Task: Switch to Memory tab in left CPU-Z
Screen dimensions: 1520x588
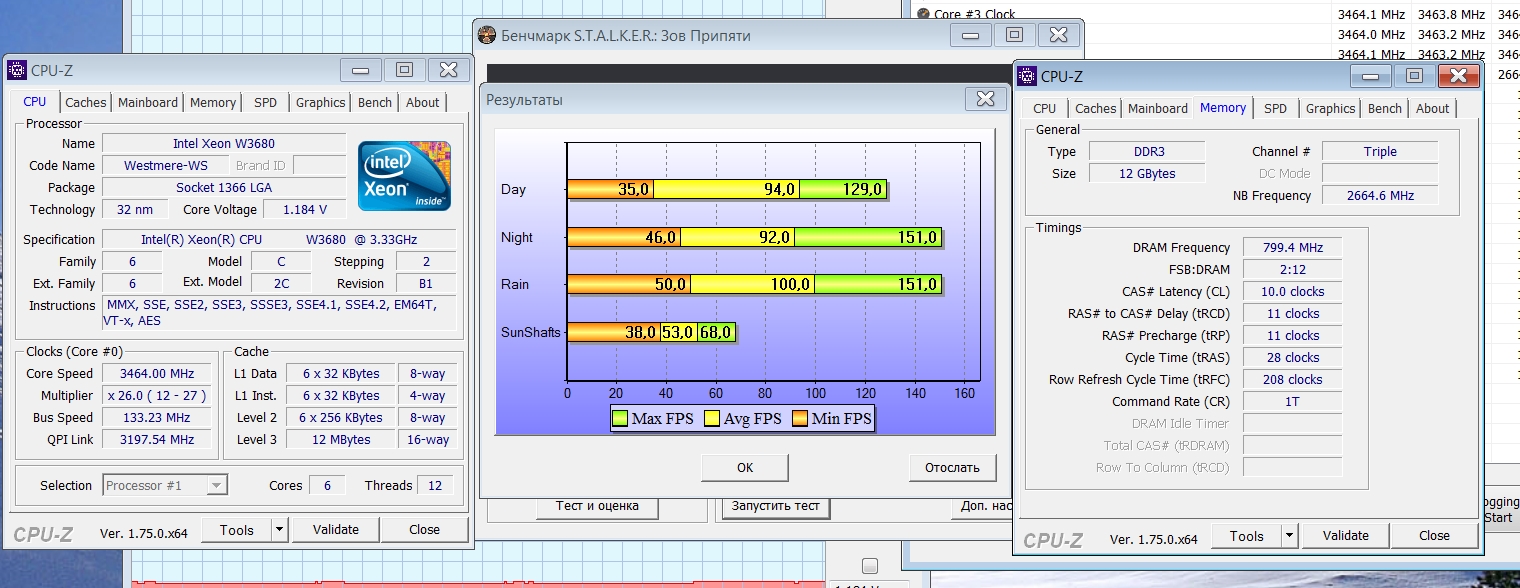Action: click(213, 102)
